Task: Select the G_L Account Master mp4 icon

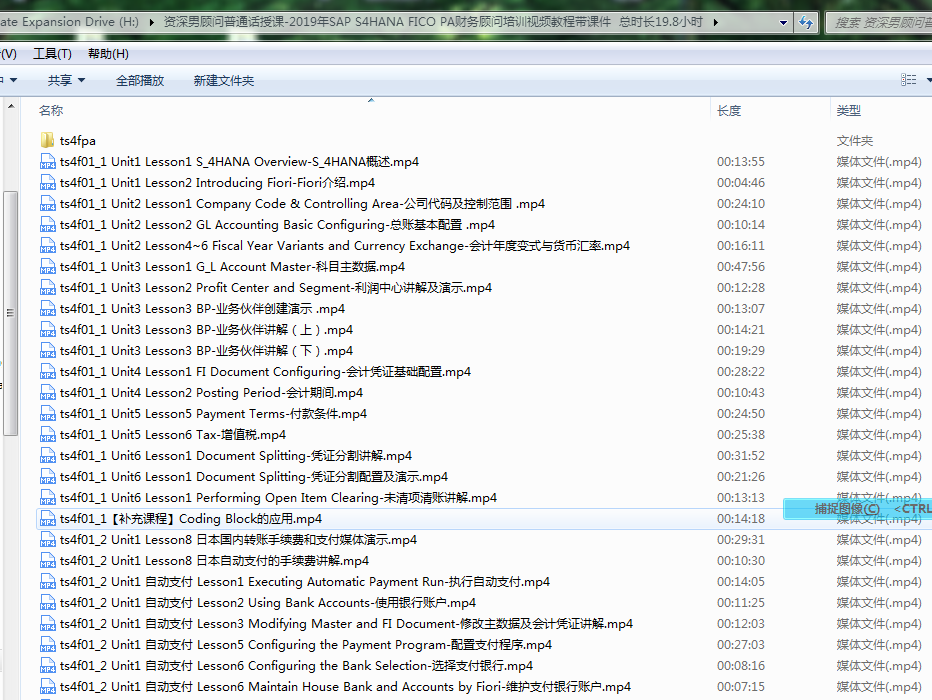Action: 47,267
